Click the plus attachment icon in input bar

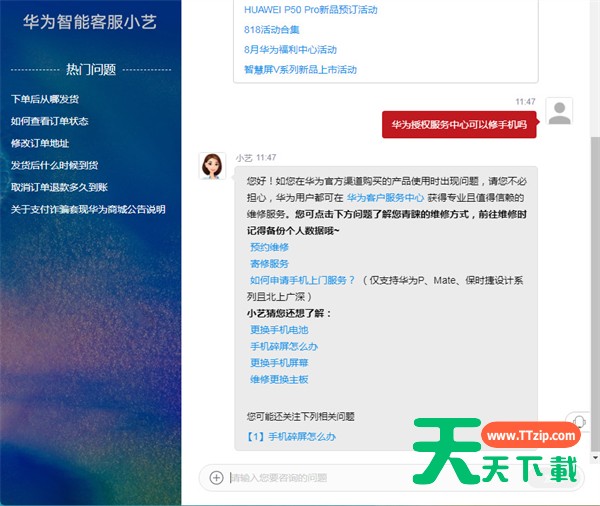tap(216, 477)
